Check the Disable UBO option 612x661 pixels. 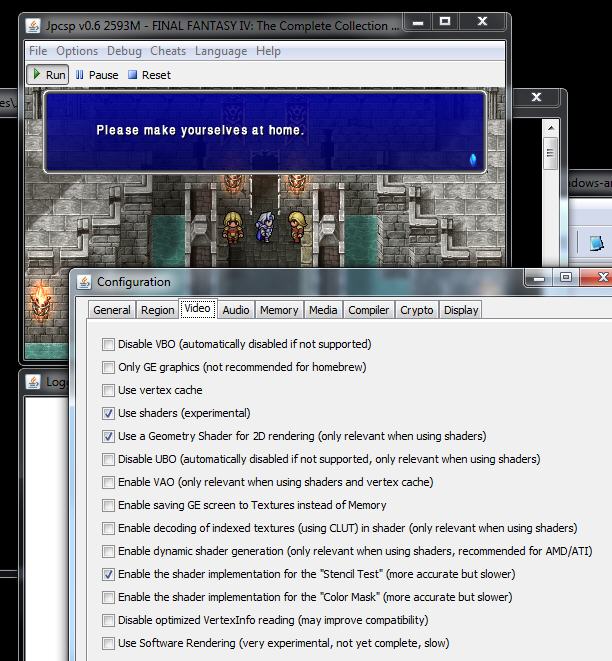tap(108, 459)
